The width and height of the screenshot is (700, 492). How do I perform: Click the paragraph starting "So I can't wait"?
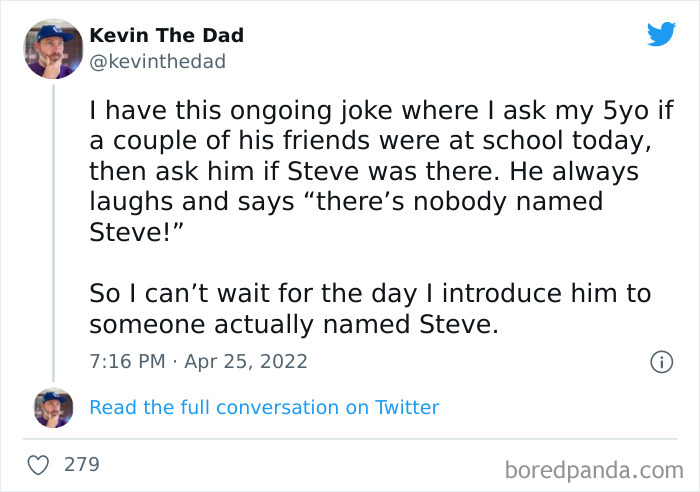(x=370, y=294)
